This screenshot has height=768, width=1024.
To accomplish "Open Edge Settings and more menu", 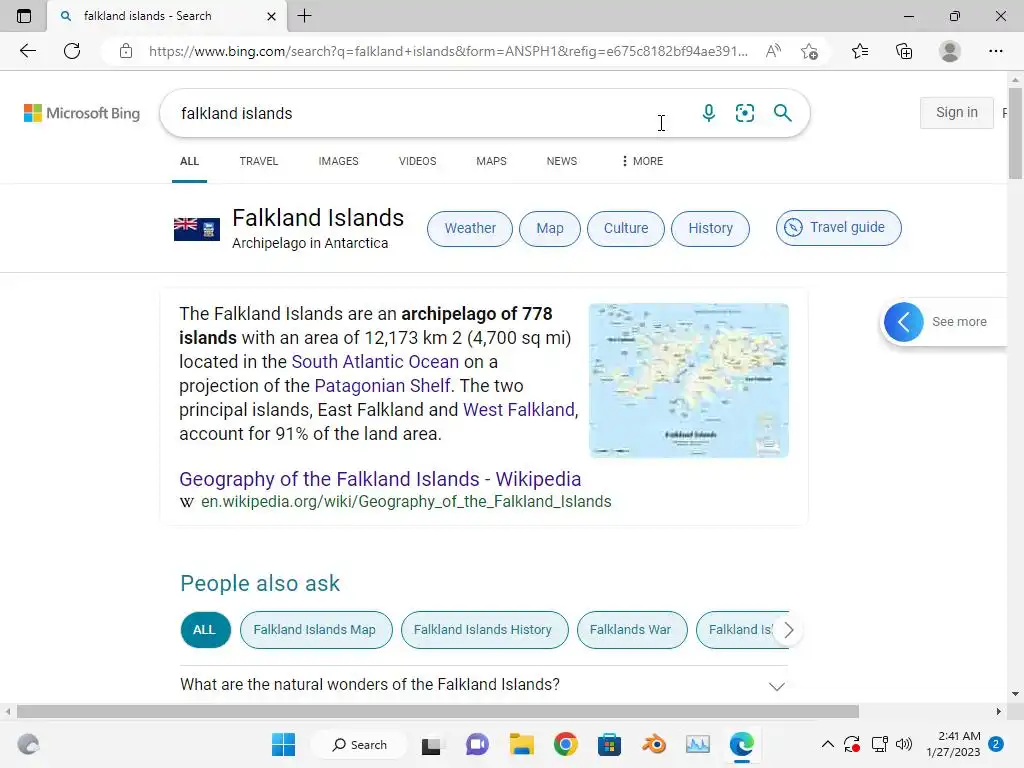I will click(x=995, y=51).
